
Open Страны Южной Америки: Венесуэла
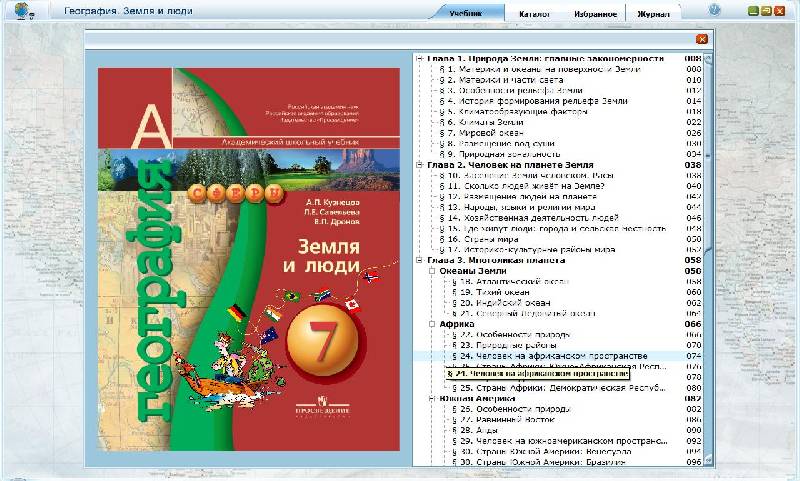(542, 452)
